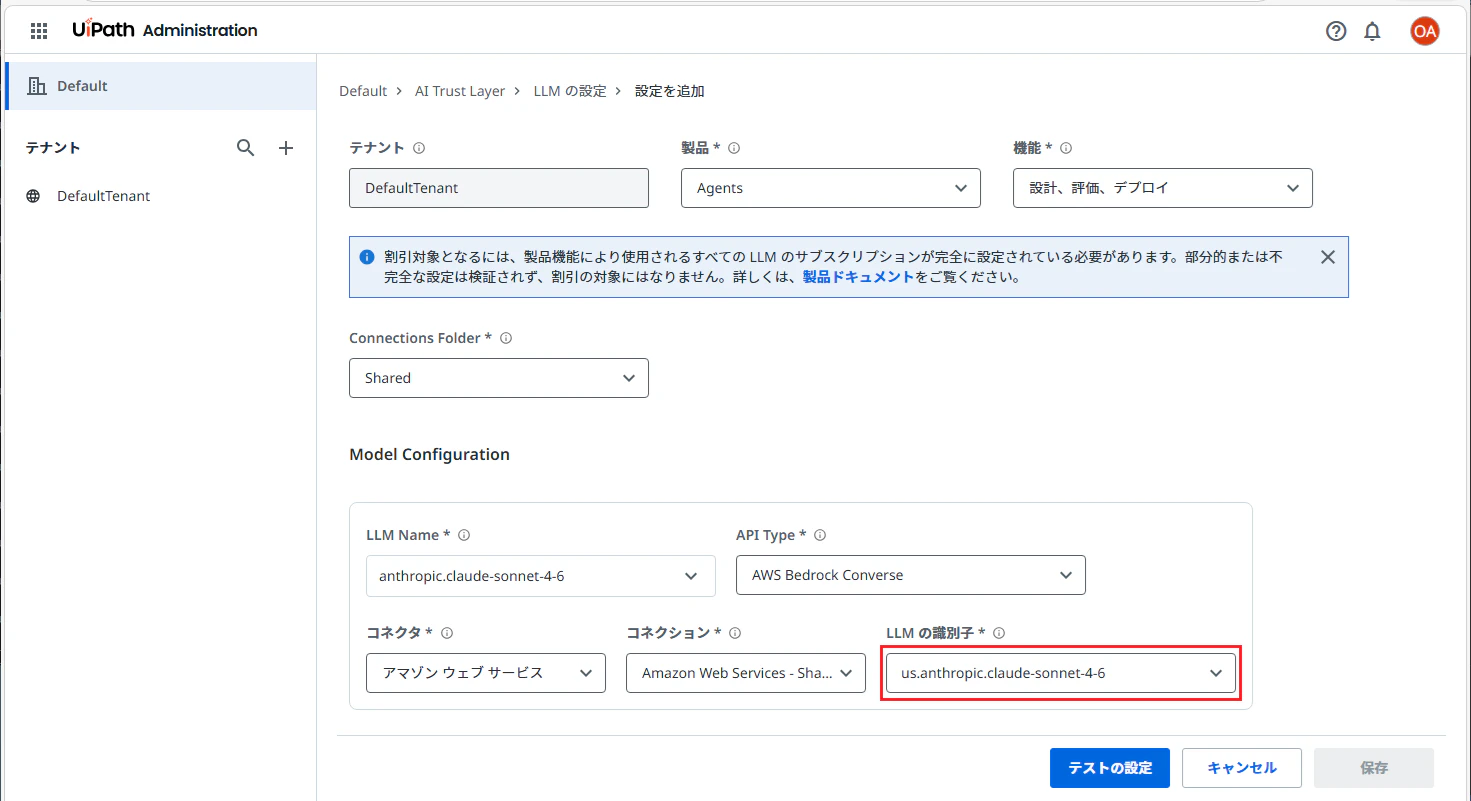Open the notifications bell

click(x=1372, y=31)
